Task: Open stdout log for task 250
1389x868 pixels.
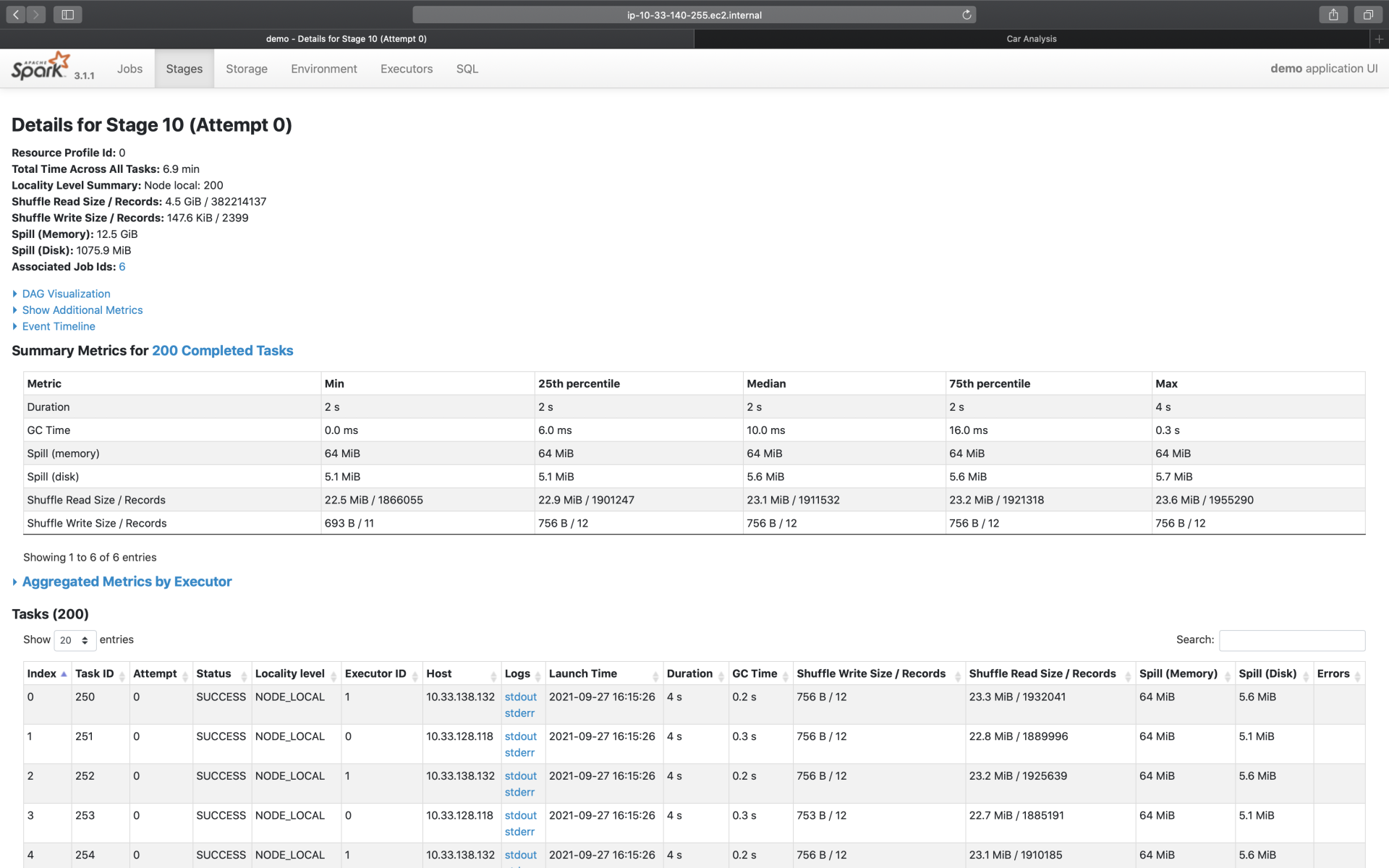Action: tap(520, 697)
